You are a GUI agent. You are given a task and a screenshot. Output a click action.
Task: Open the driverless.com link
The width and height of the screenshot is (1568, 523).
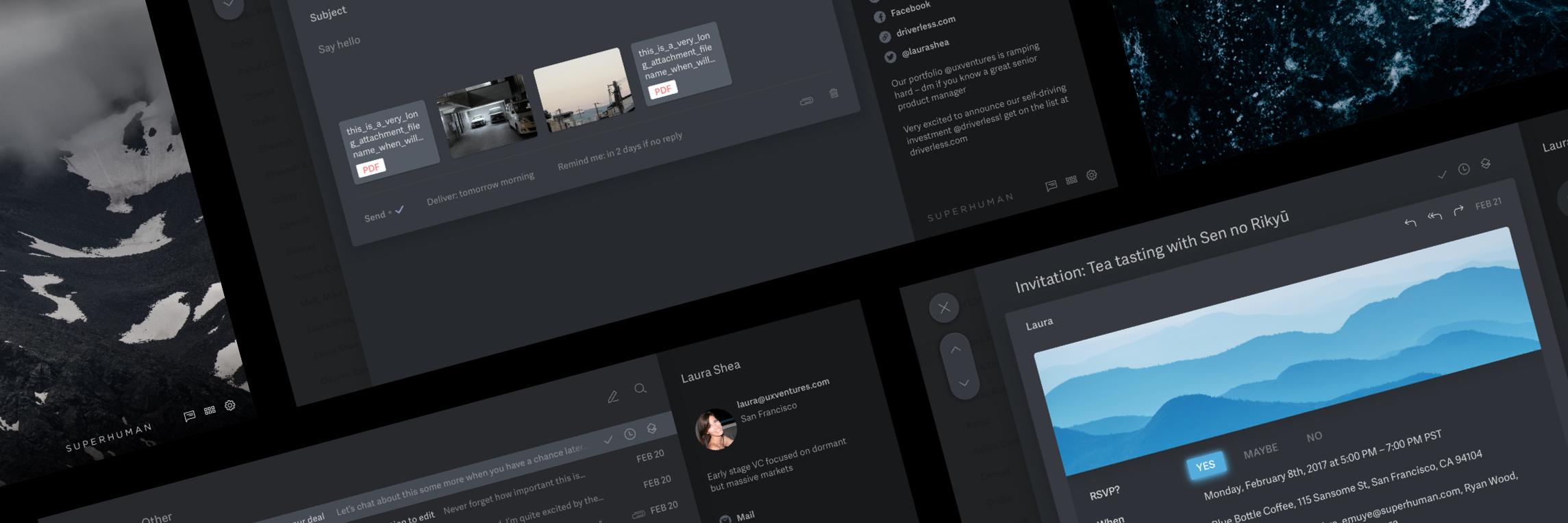925,26
